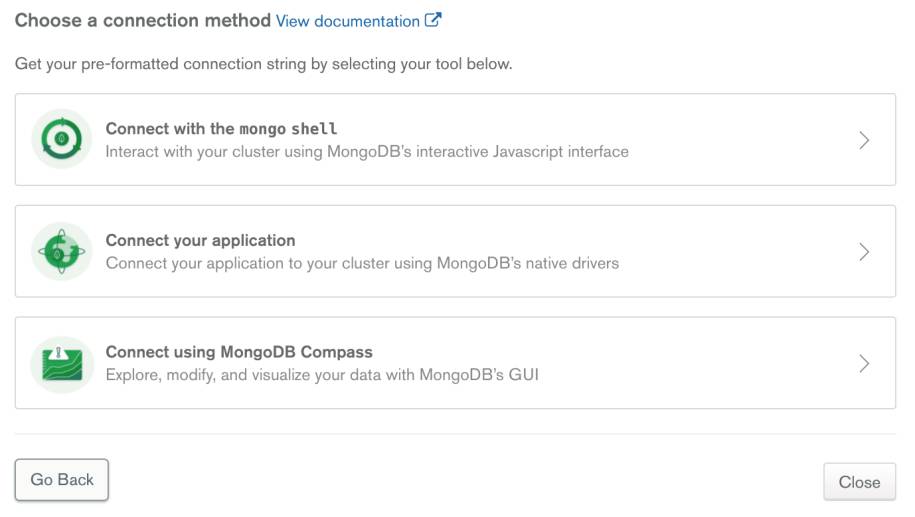The width and height of the screenshot is (915, 517).
Task: Click the 'Choose a connection method' heading
Action: 143,20
